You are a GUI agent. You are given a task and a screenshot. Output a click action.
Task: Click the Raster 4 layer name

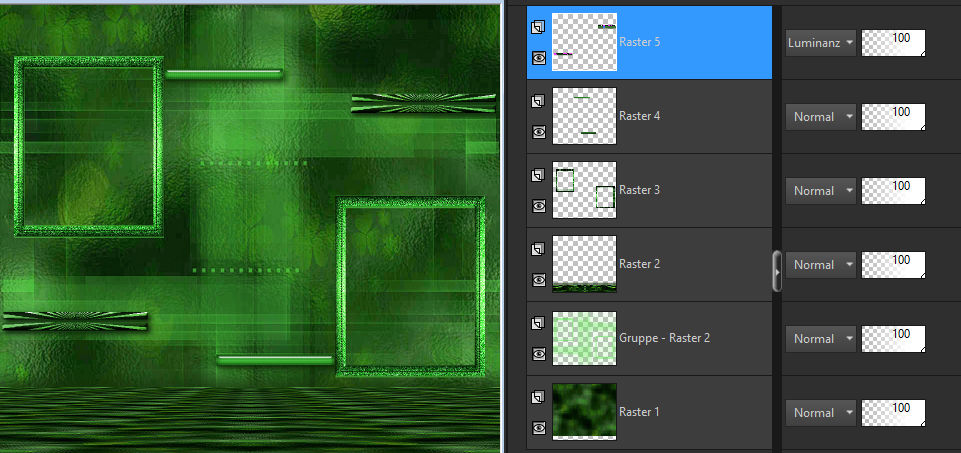(x=639, y=116)
